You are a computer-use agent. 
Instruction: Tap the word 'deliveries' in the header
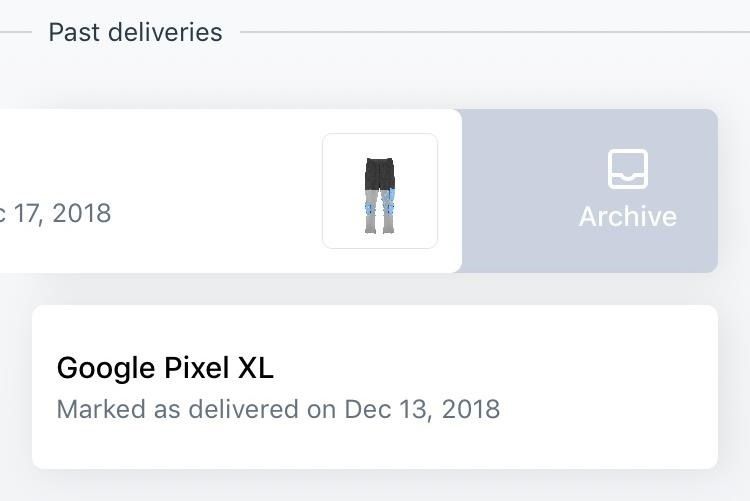click(165, 32)
